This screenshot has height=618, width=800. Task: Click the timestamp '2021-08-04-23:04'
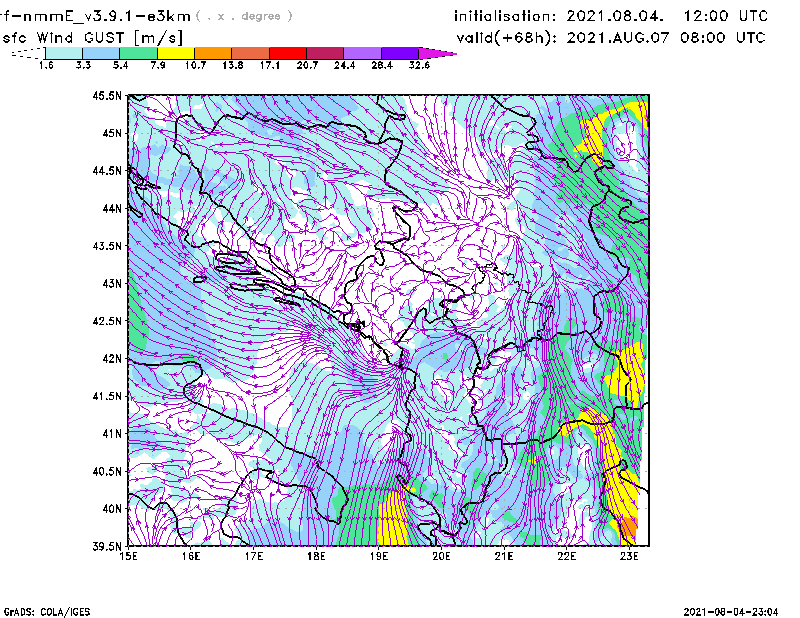731,612
